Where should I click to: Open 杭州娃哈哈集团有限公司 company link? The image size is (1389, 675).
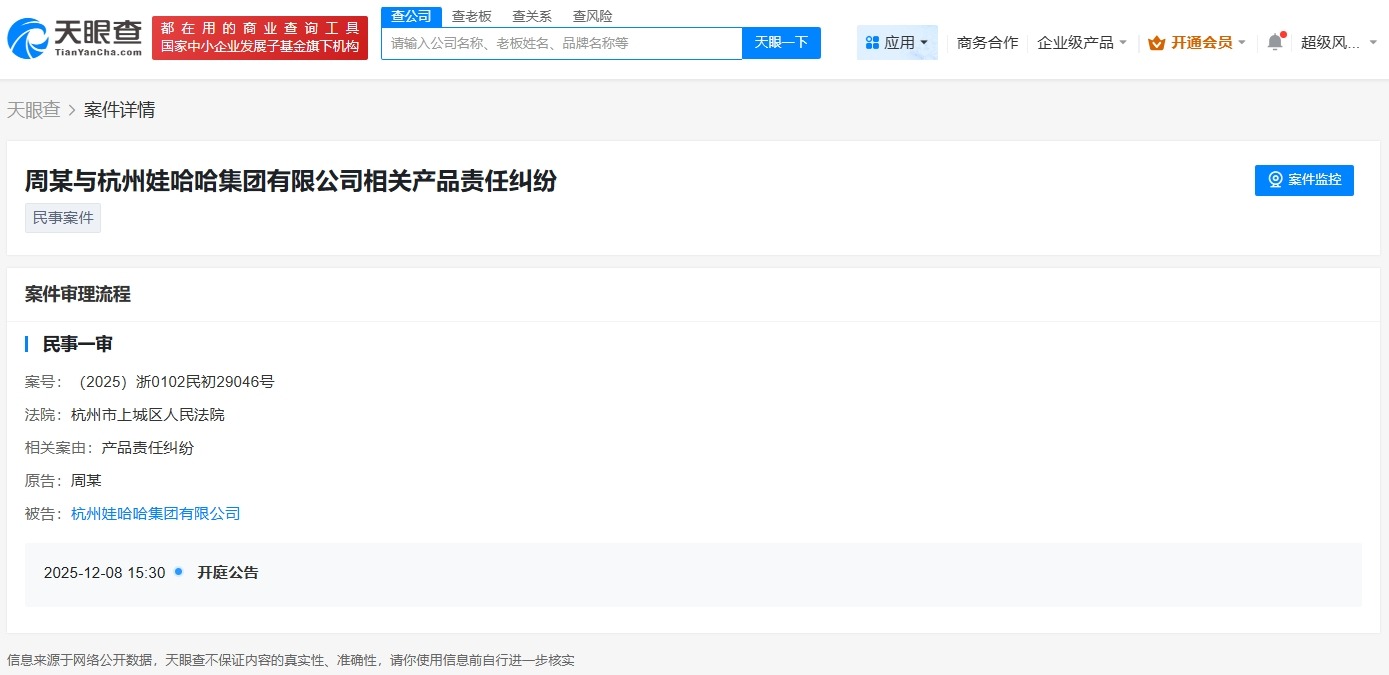[155, 513]
